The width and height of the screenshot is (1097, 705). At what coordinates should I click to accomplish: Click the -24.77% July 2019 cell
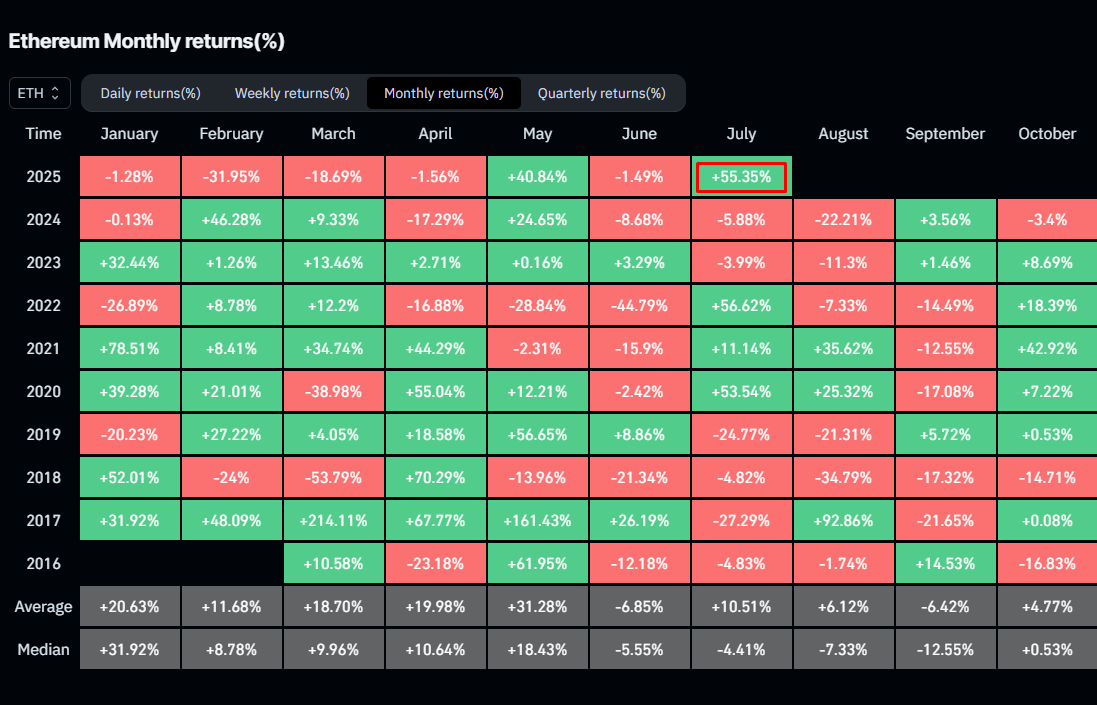pos(742,434)
